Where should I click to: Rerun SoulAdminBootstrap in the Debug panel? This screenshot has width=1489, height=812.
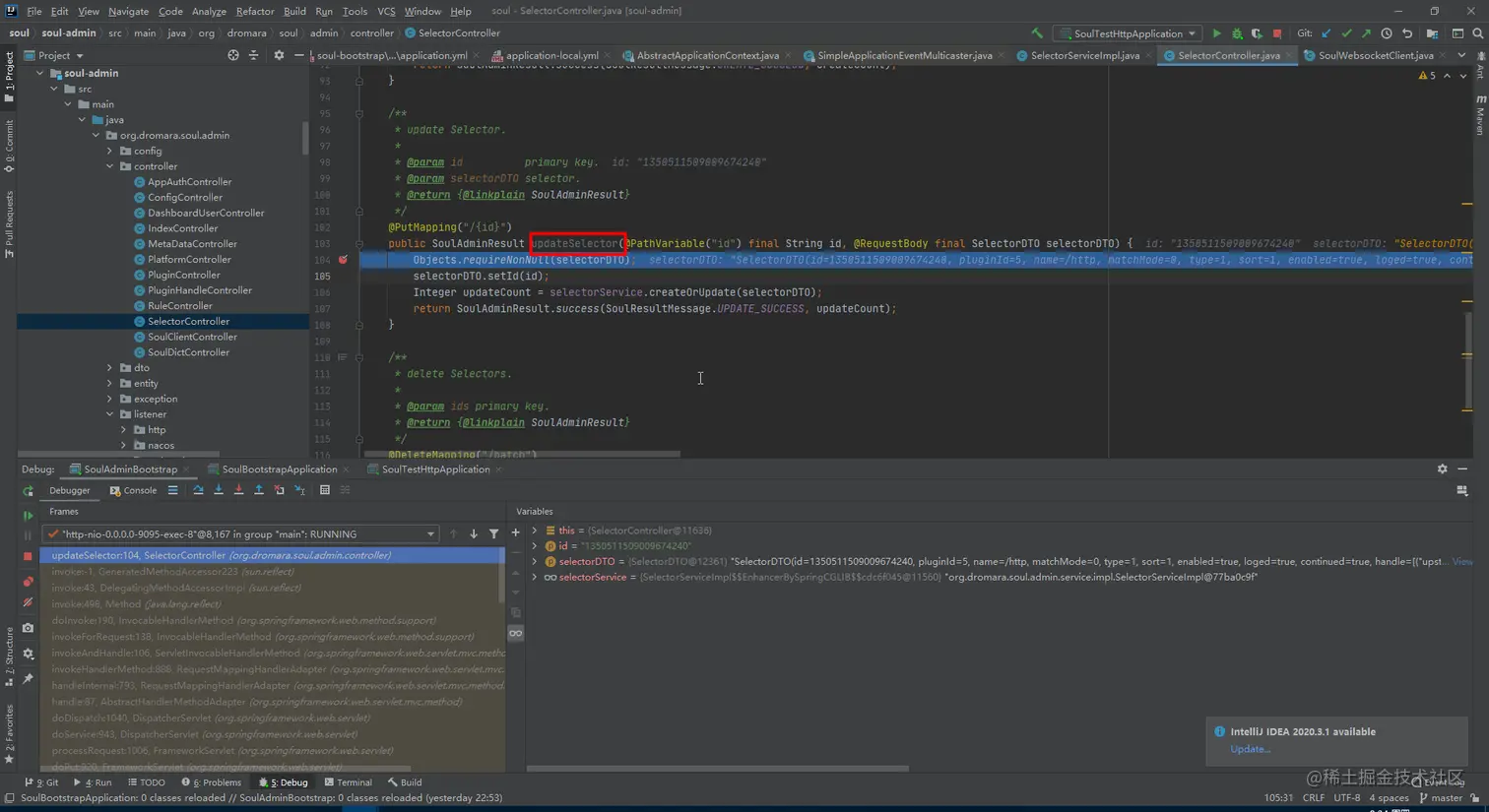click(x=28, y=490)
